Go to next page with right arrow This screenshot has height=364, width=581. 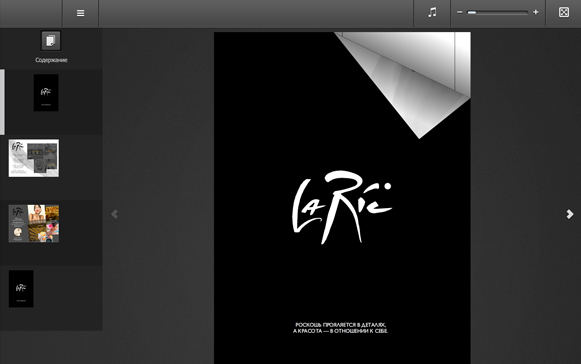570,214
